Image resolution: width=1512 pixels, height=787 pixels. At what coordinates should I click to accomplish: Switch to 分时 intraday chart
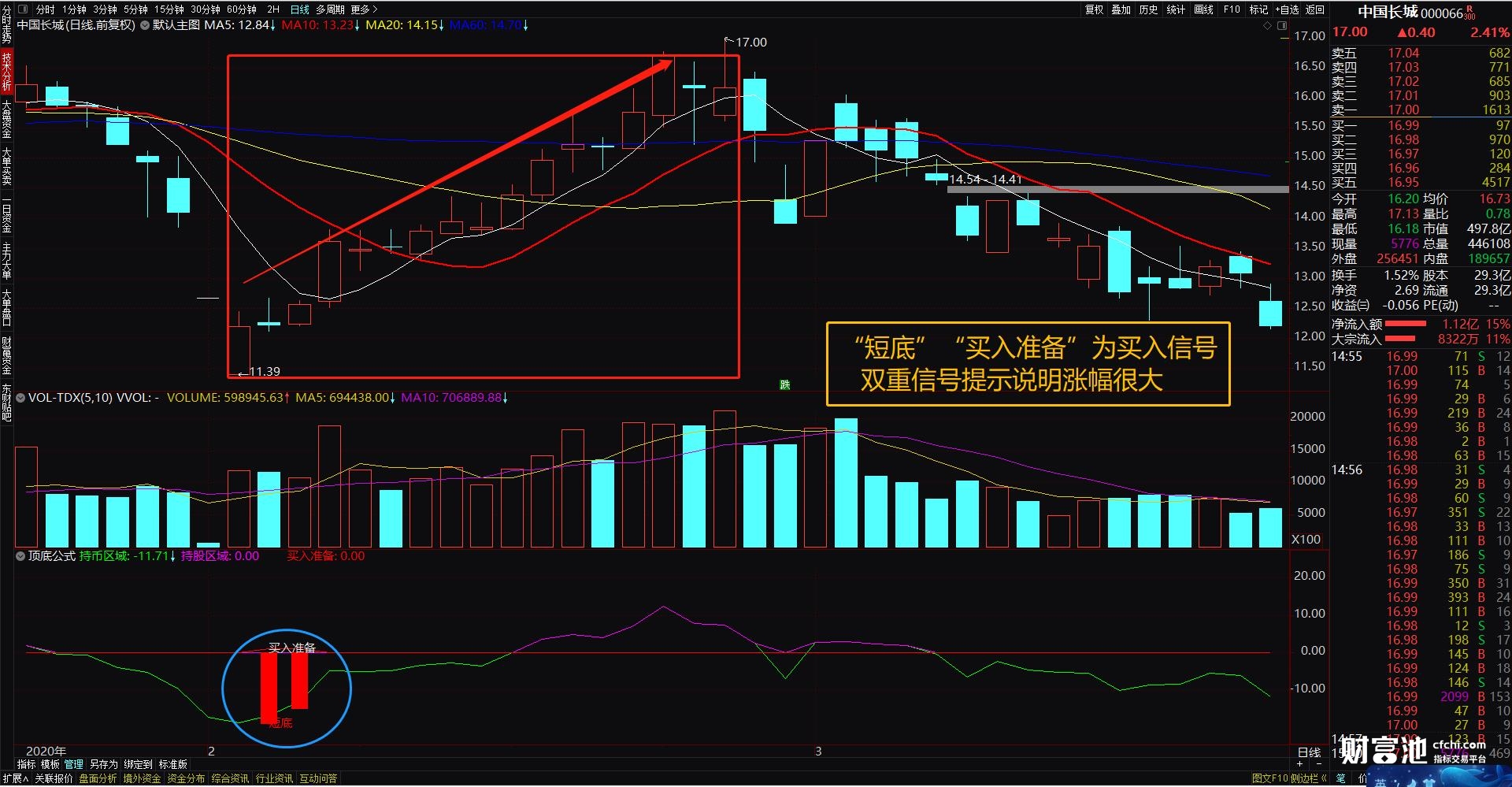click(45, 9)
